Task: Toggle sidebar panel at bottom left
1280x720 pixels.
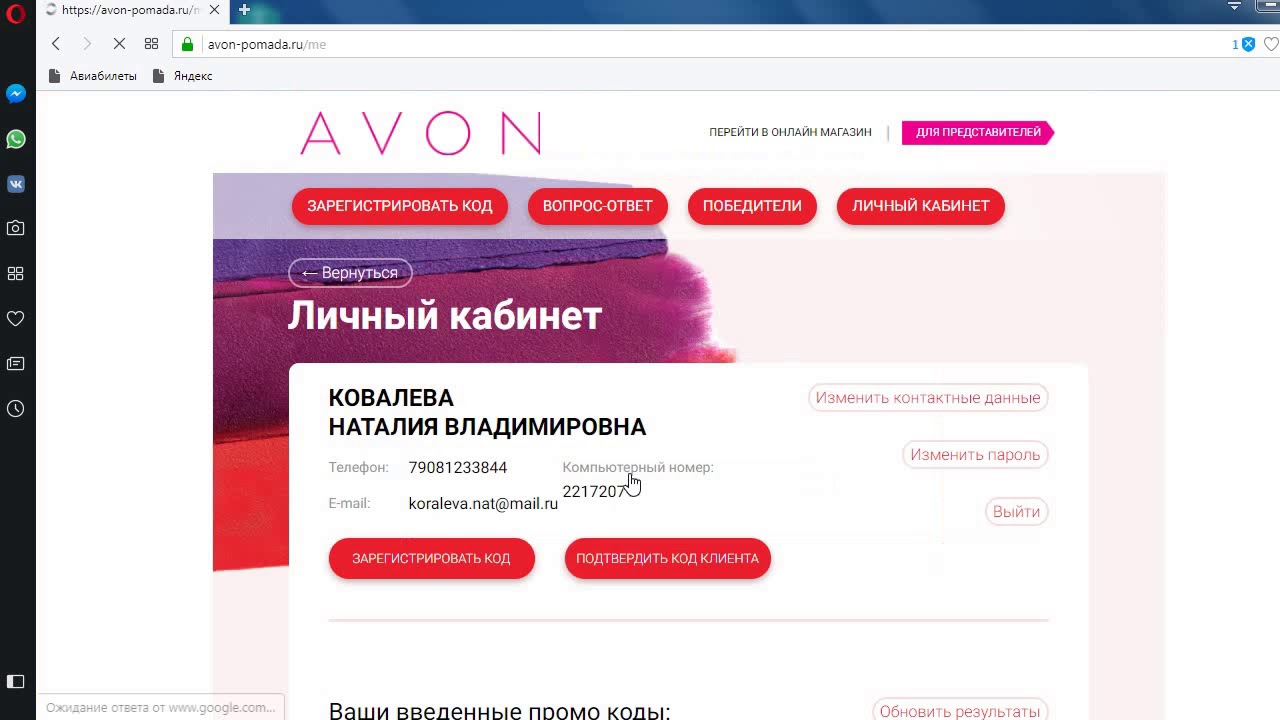Action: coord(16,682)
